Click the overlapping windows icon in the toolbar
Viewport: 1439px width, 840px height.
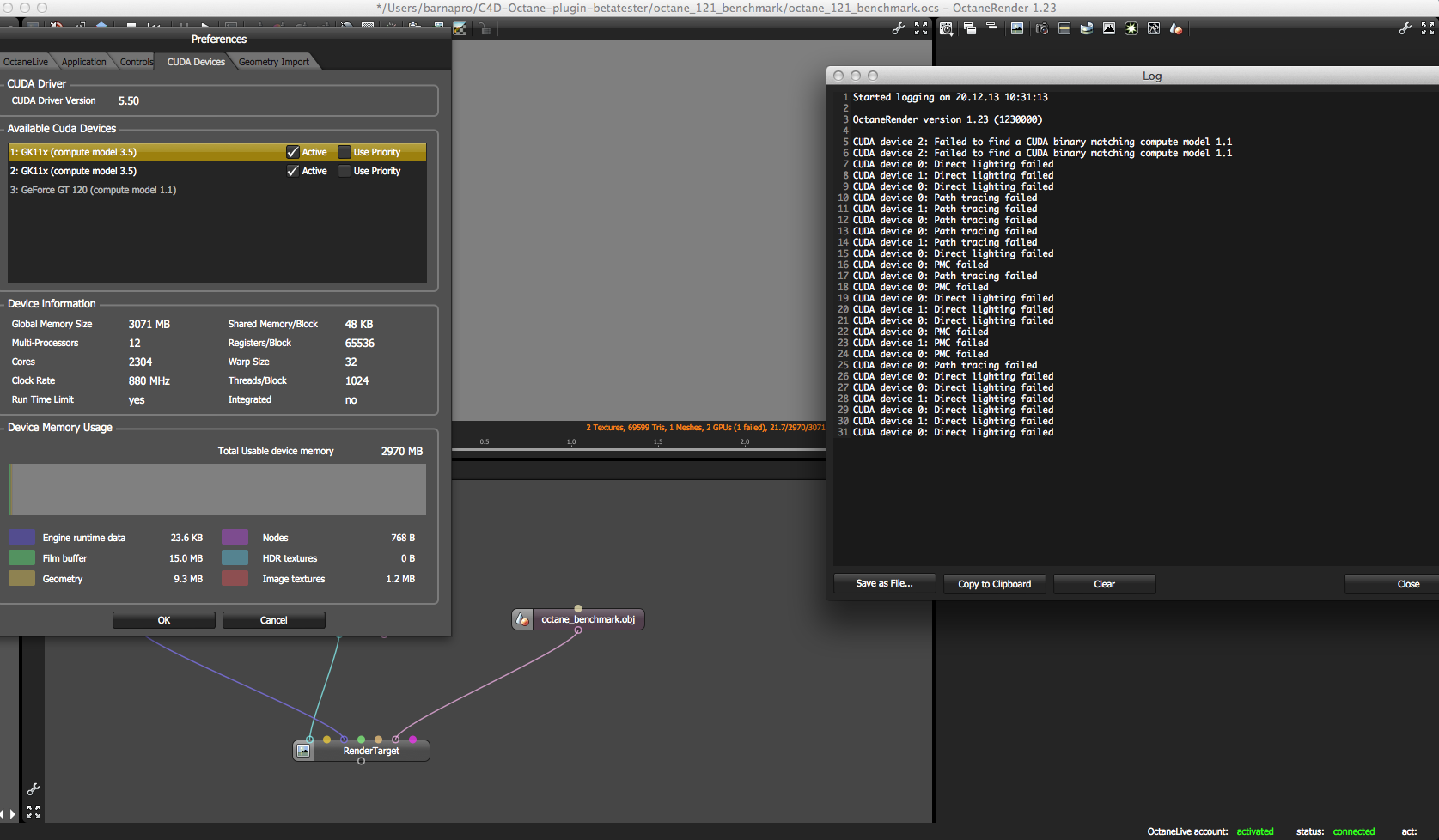click(970, 28)
